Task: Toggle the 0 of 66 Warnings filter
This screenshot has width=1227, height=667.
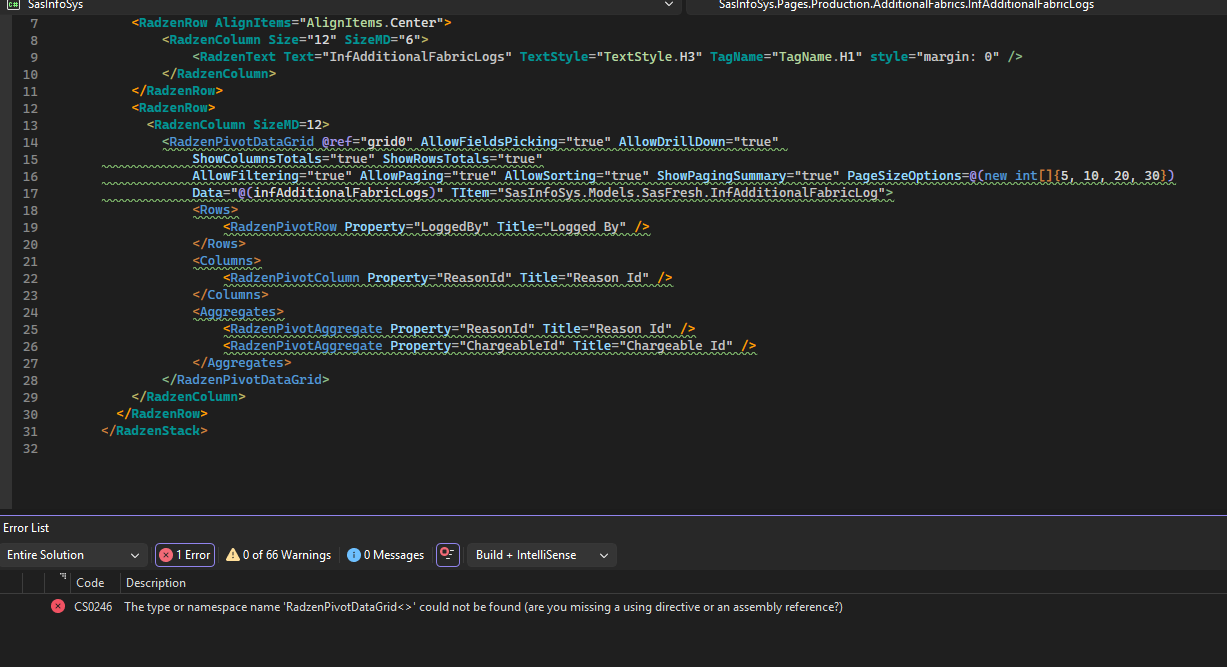Action: point(278,555)
